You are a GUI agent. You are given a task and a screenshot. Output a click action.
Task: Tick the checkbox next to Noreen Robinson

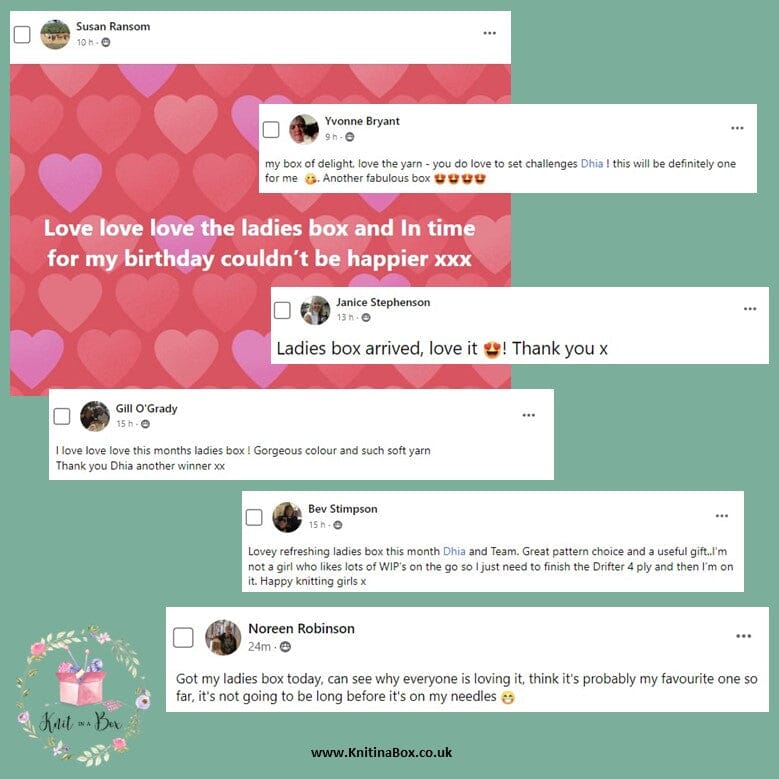pos(183,637)
